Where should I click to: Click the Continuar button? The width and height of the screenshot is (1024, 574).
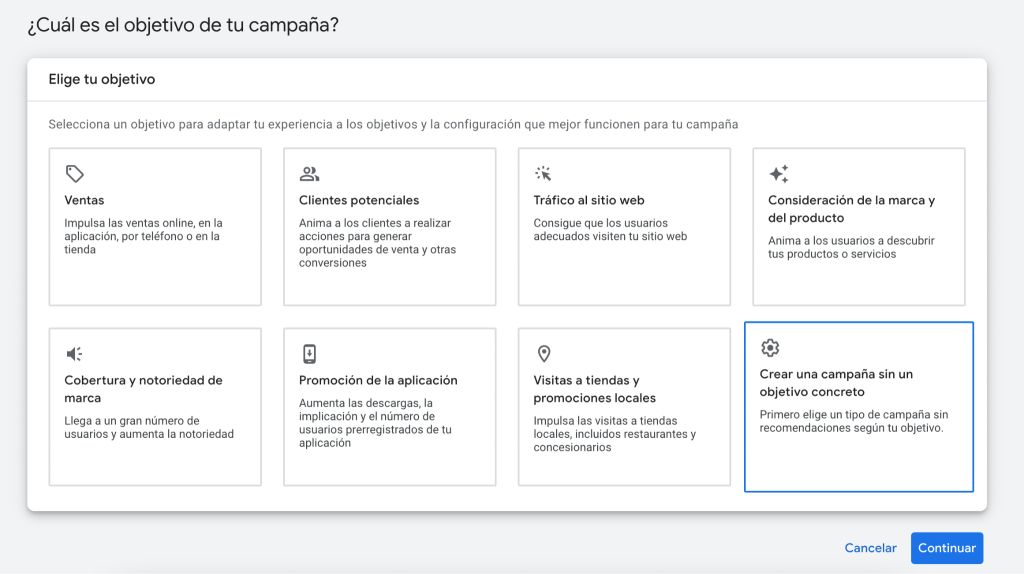tap(946, 548)
